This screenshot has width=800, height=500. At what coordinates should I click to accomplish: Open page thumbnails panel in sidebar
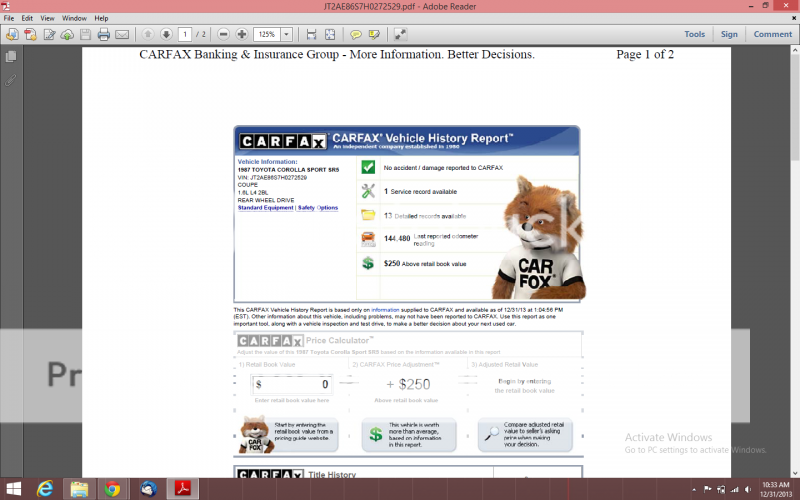click(11, 57)
